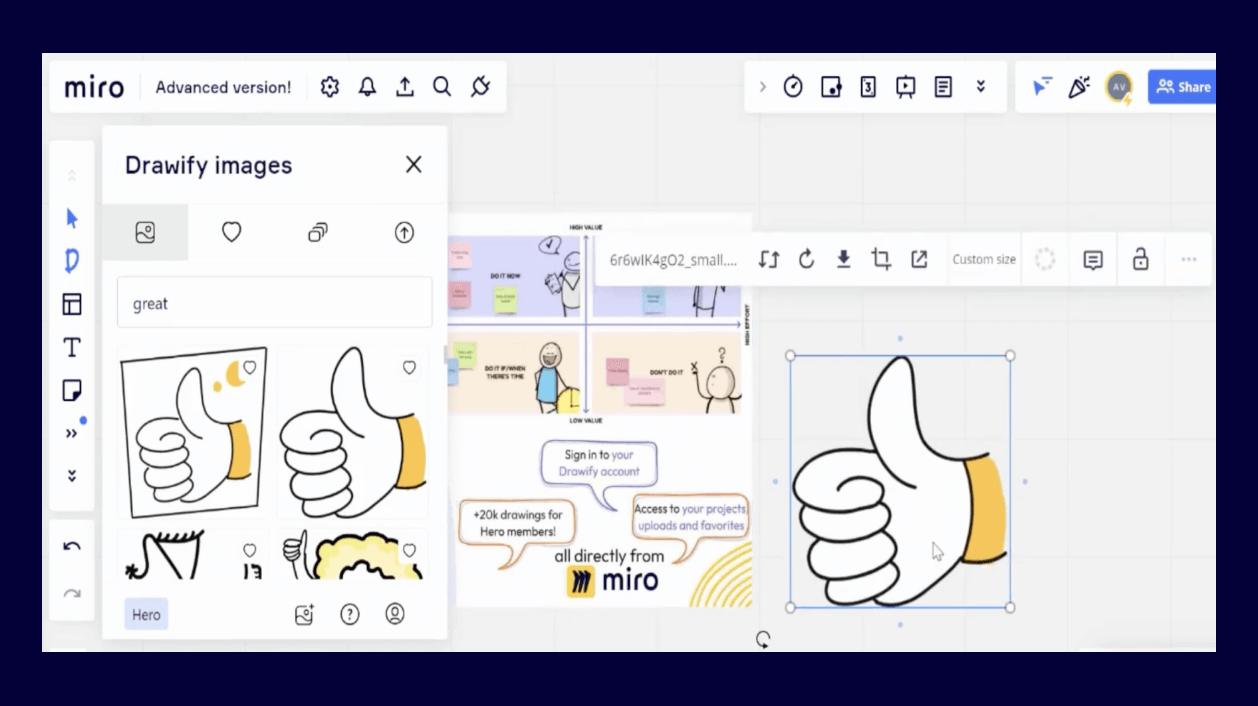Open the more options ellipsis on image toolbar
This screenshot has height=706, width=1258.
coord(1188,258)
